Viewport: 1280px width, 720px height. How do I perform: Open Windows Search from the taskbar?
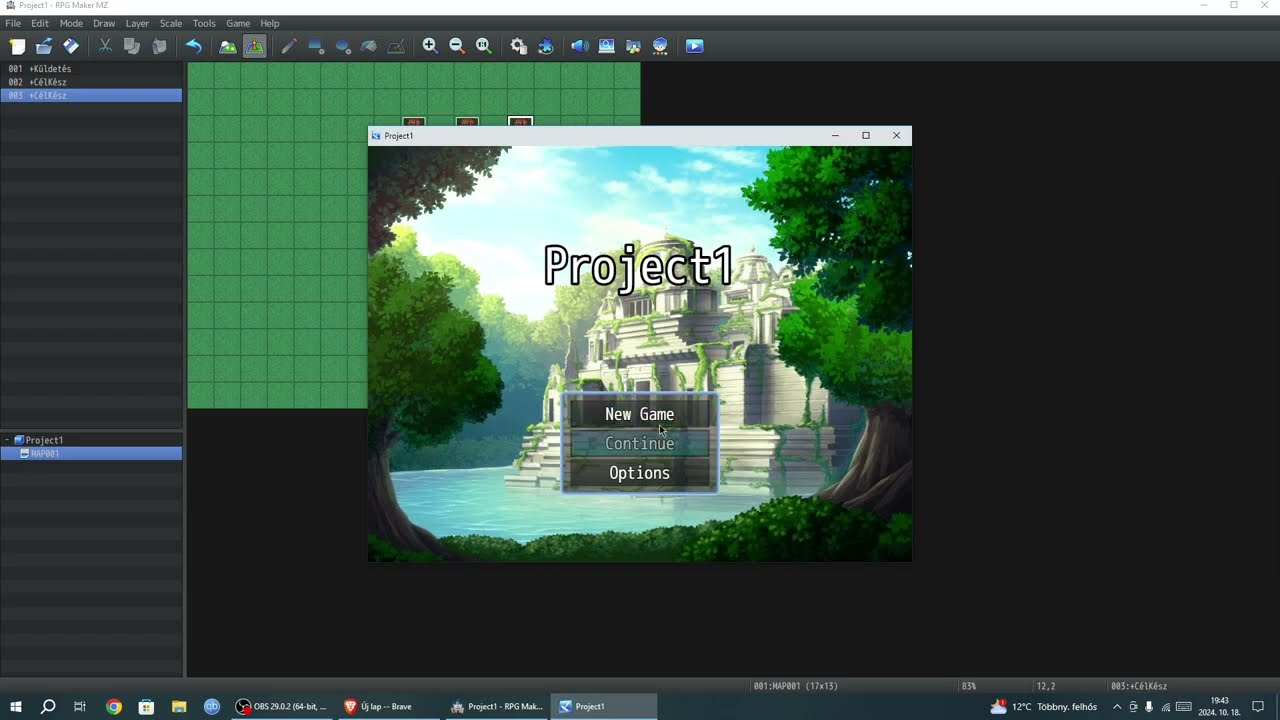click(x=48, y=706)
